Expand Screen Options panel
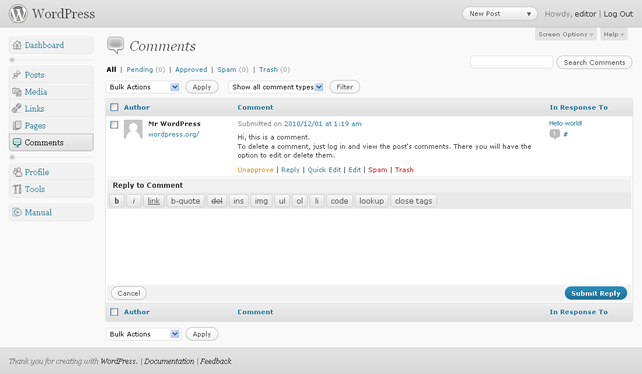This screenshot has height=374, width=642. click(x=565, y=34)
